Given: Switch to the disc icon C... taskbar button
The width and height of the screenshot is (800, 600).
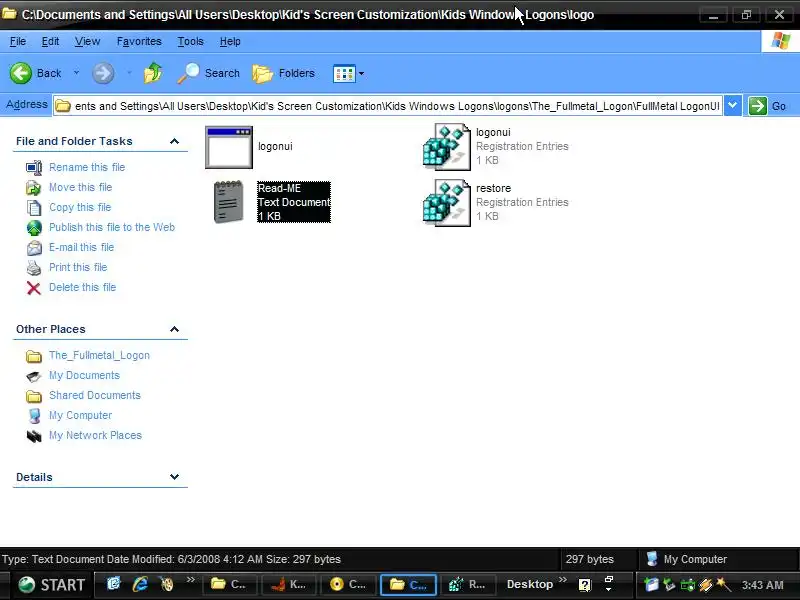Looking at the screenshot, I should (x=348, y=585).
